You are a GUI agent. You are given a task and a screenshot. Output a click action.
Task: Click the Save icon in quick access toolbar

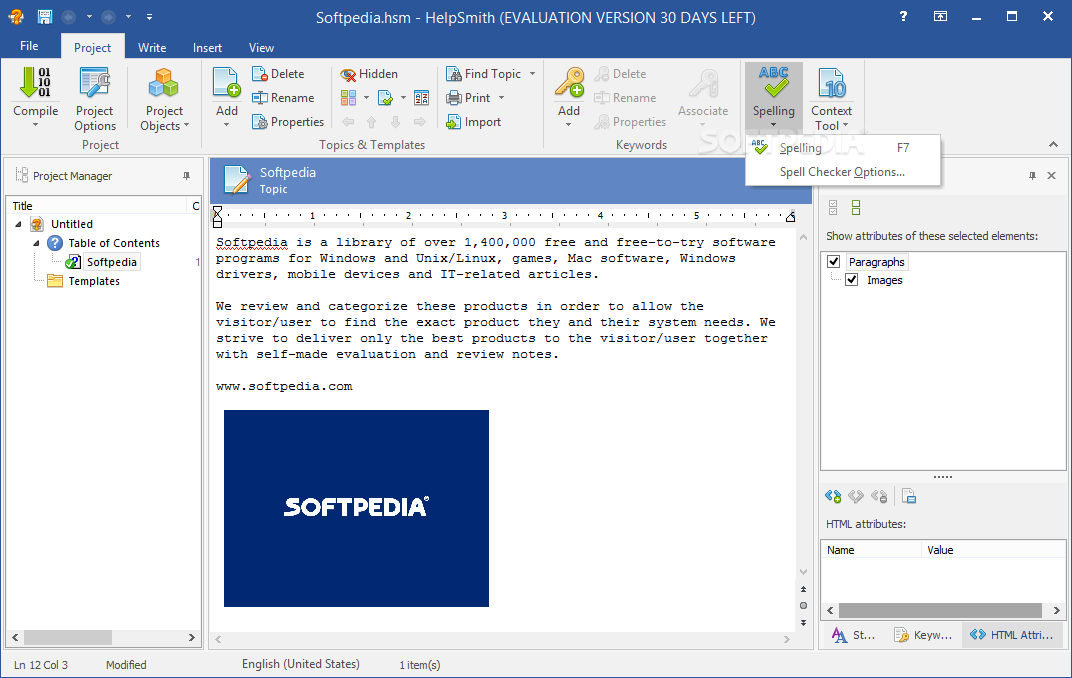(x=44, y=16)
